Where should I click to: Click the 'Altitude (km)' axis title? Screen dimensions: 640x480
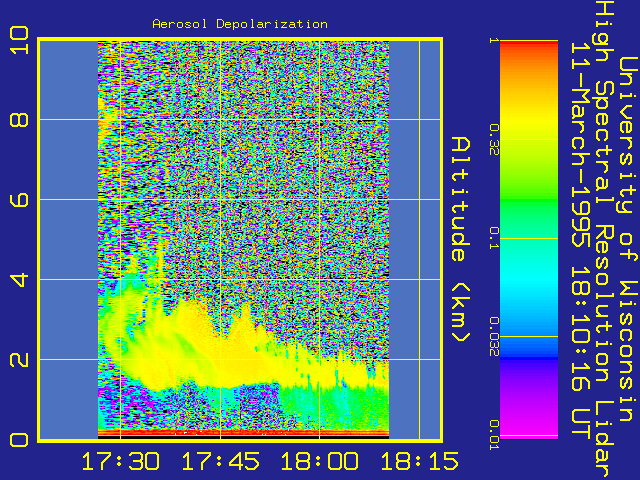[461, 239]
